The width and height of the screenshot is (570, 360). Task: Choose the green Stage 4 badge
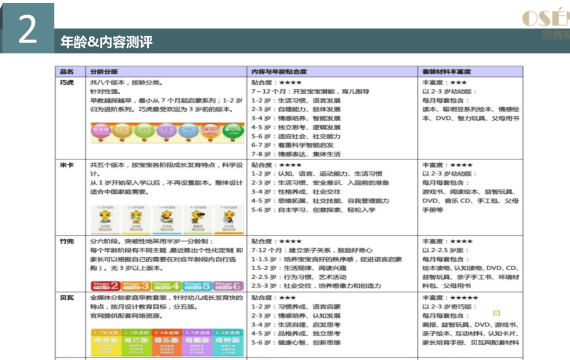[166, 286]
